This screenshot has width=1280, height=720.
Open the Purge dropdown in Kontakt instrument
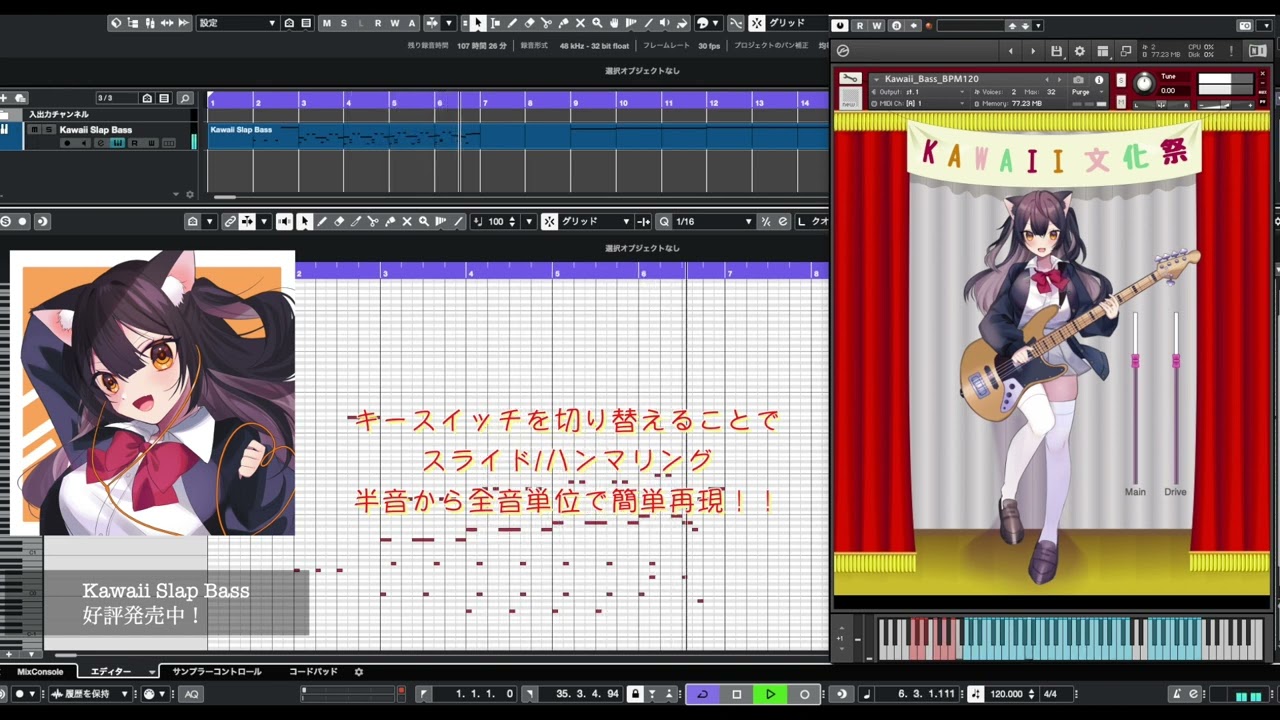point(1085,92)
